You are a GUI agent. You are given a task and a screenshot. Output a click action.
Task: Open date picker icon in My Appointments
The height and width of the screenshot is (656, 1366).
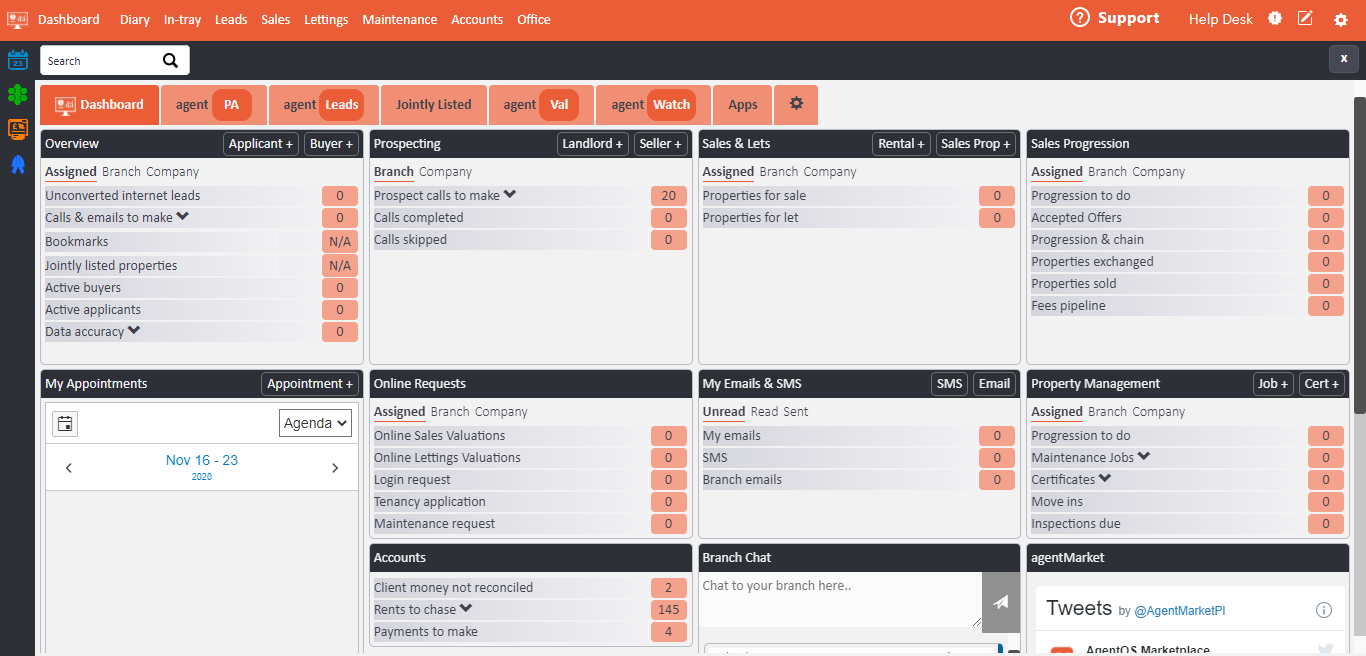pyautogui.click(x=65, y=424)
